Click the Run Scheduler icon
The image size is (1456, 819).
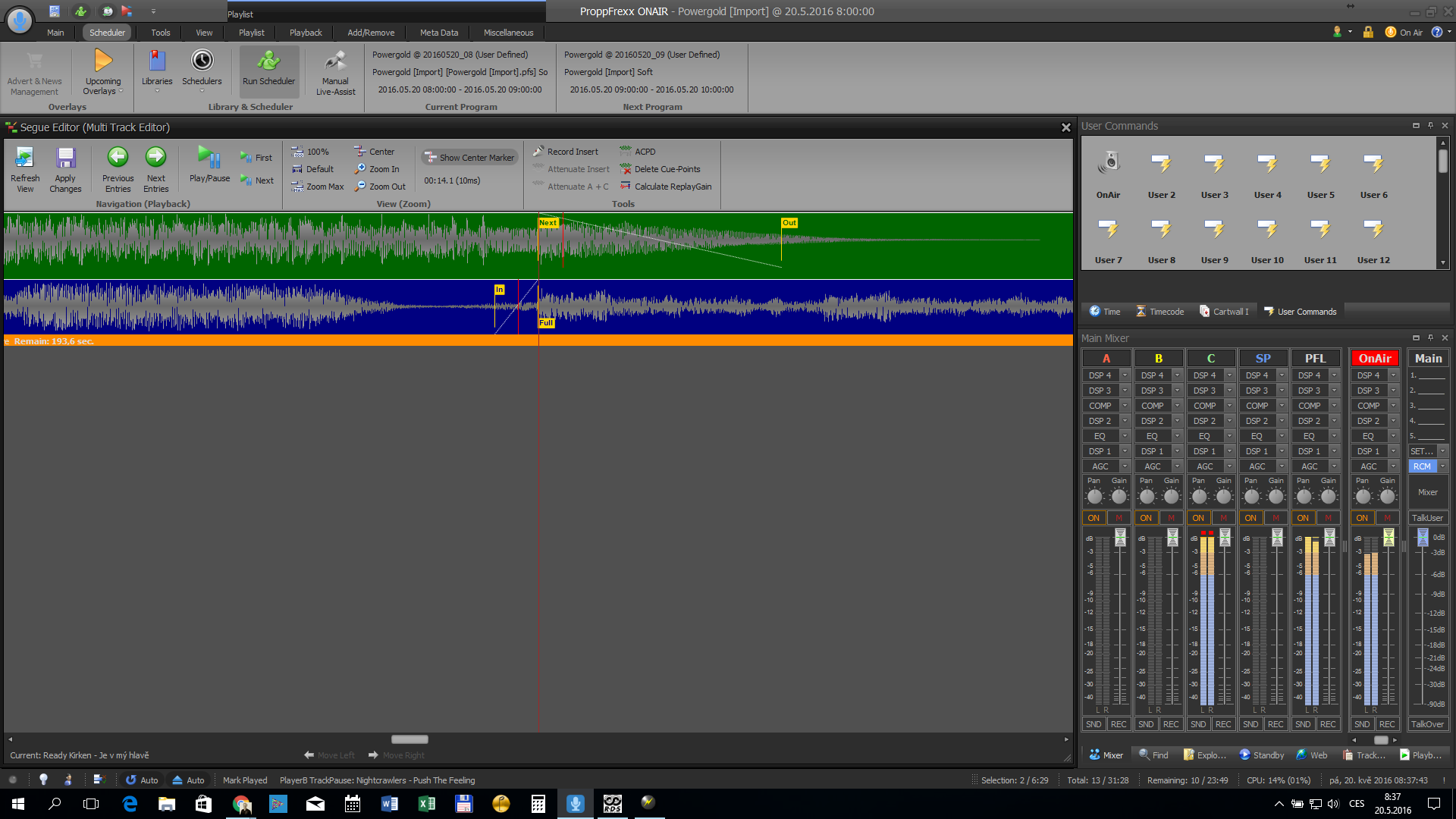click(268, 61)
